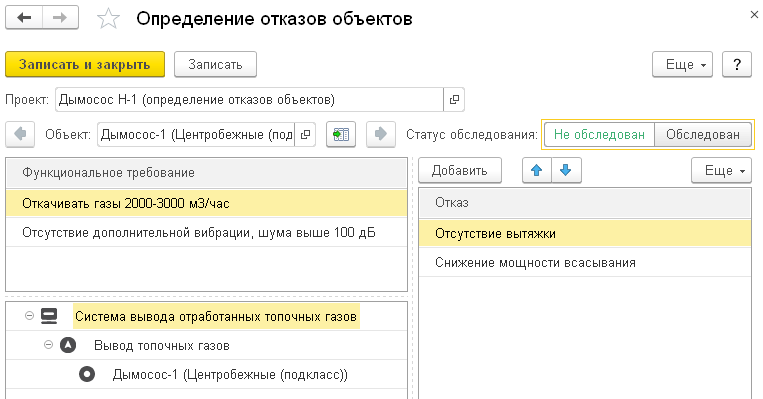Viewport: 763px width, 399px height.
Task: Select row Снижение мощности всасывания
Action: tap(585, 263)
